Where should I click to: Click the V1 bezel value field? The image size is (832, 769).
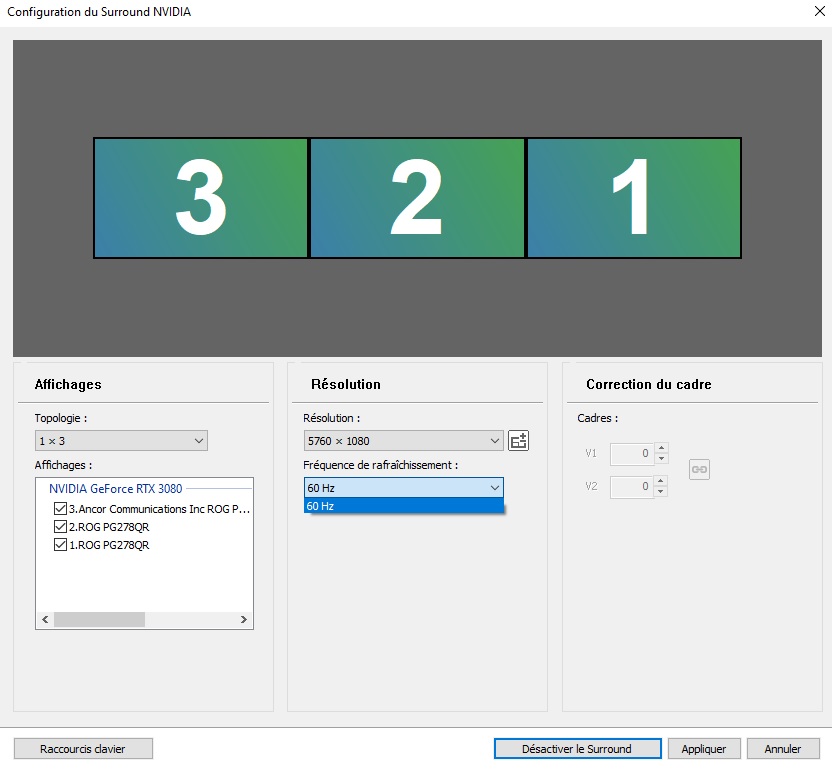631,454
